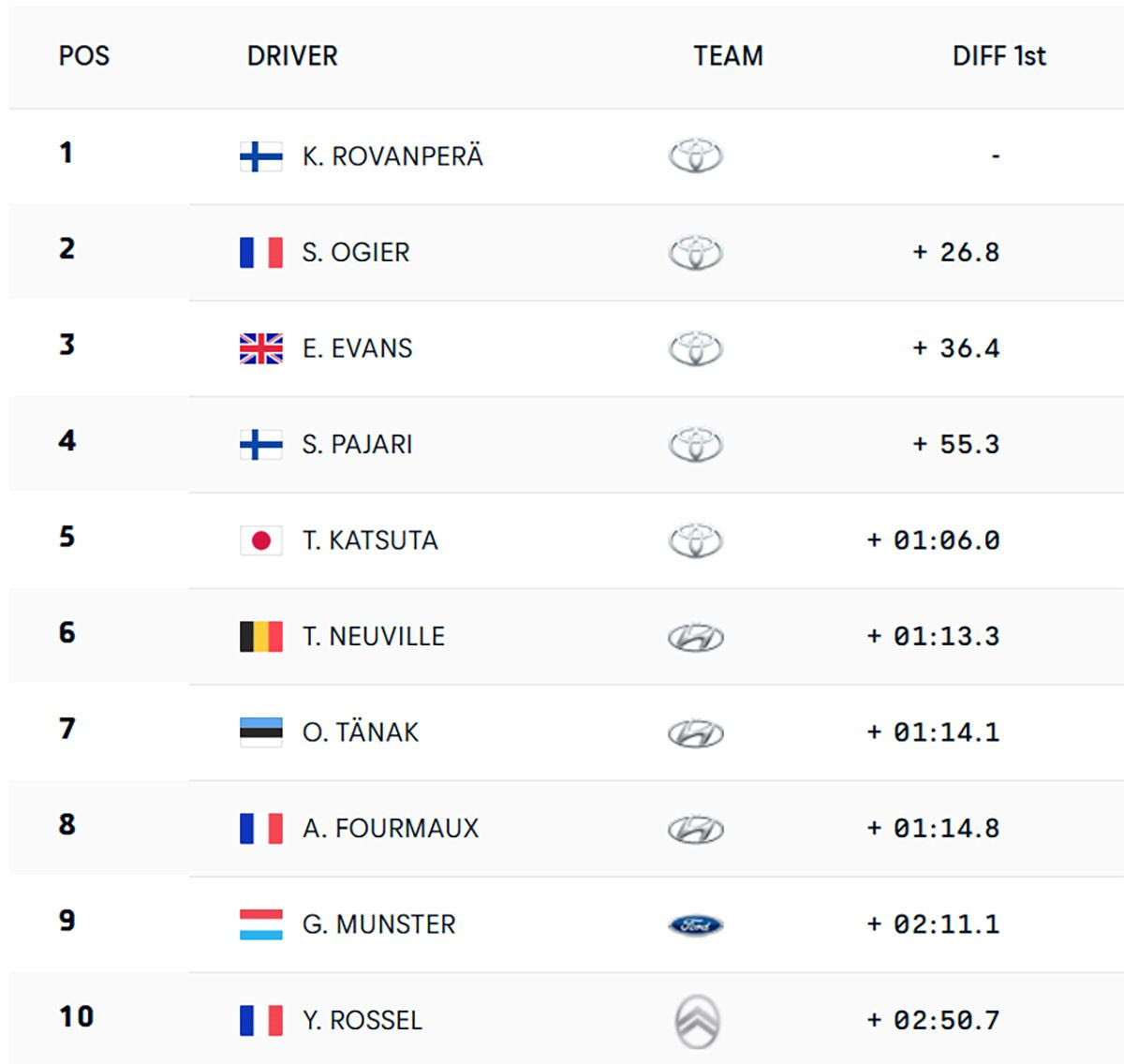Click the POS column header

tap(84, 56)
